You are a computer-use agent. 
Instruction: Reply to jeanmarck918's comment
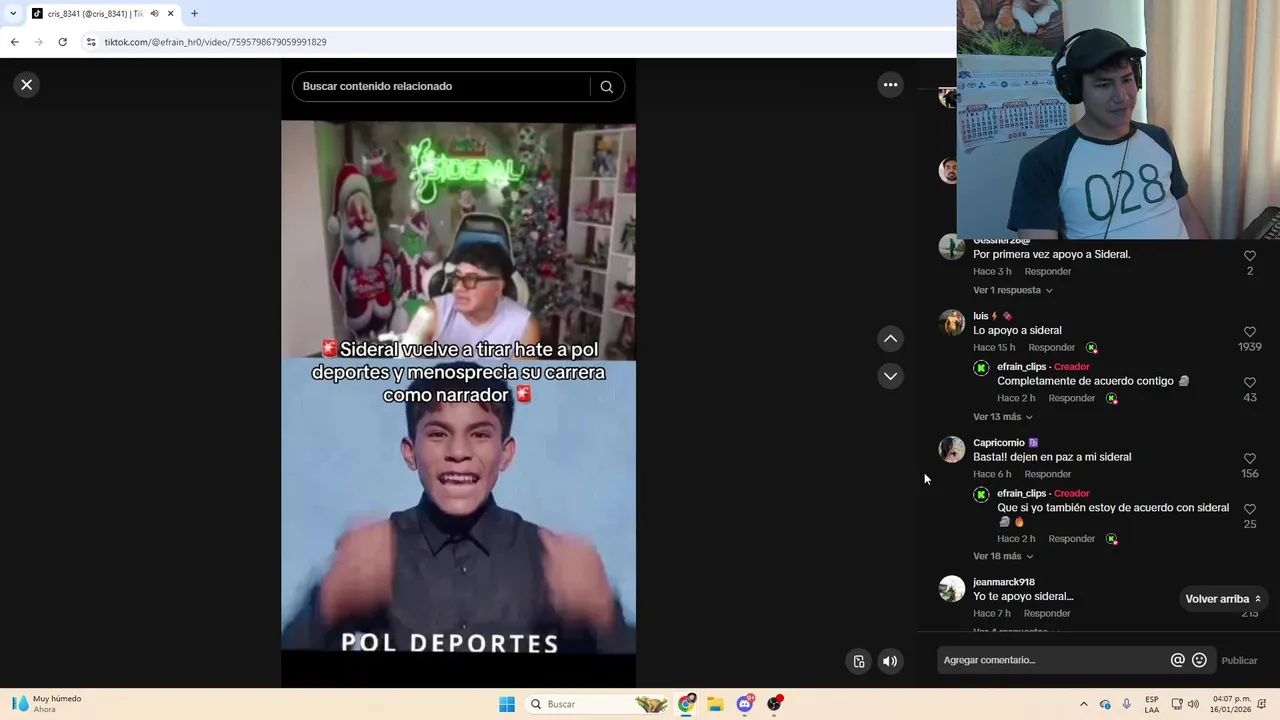1047,613
